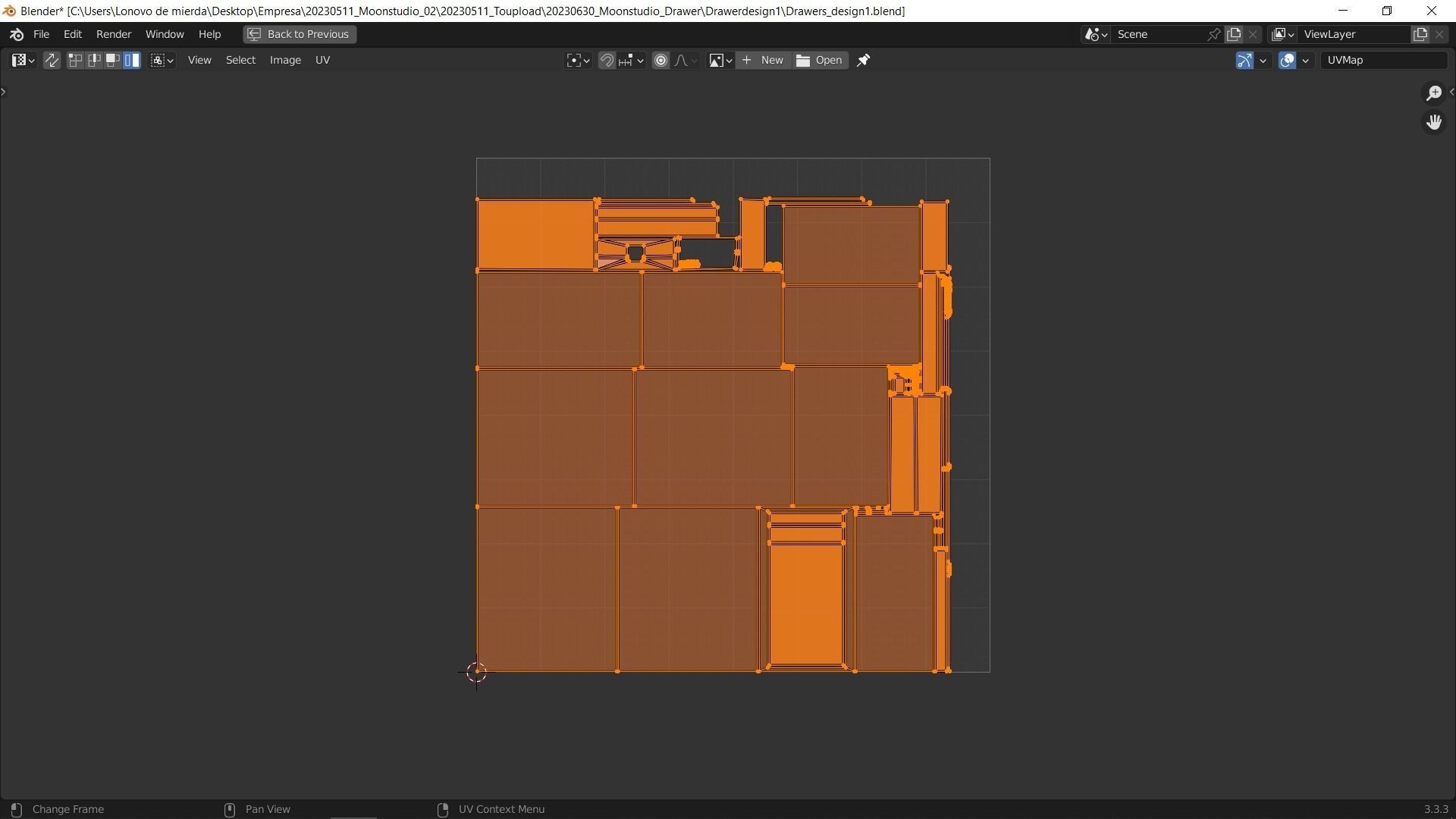
Task: Toggle show gizmo button in header
Action: click(x=1244, y=60)
